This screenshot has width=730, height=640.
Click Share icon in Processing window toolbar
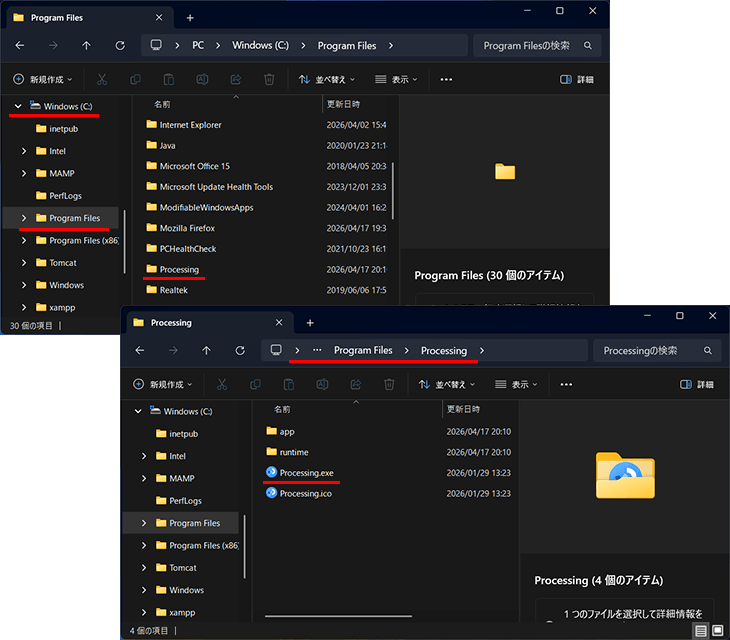pyautogui.click(x=356, y=384)
